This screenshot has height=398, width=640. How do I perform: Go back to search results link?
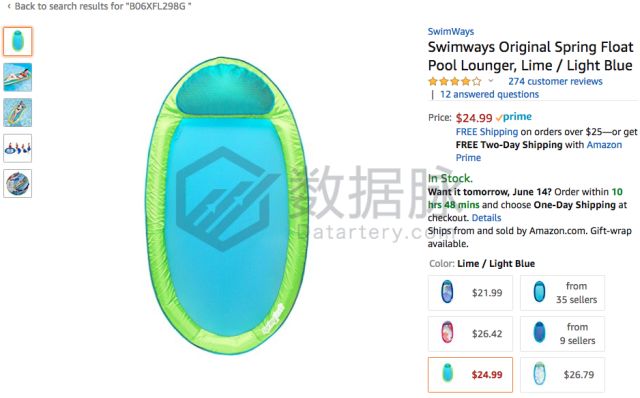coord(99,7)
